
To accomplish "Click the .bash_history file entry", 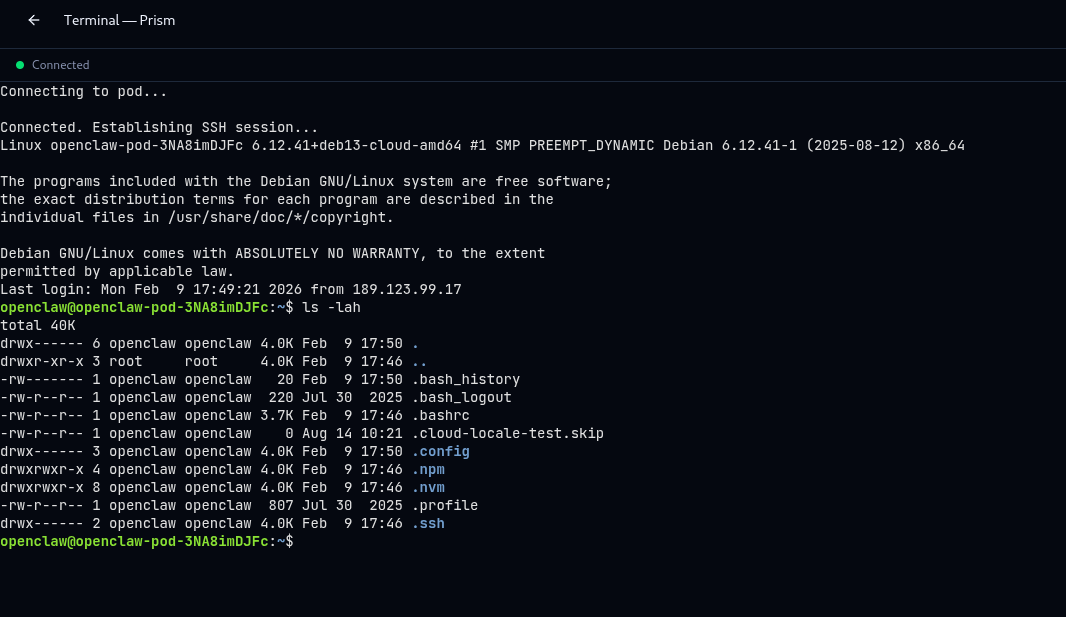I will click(x=465, y=379).
